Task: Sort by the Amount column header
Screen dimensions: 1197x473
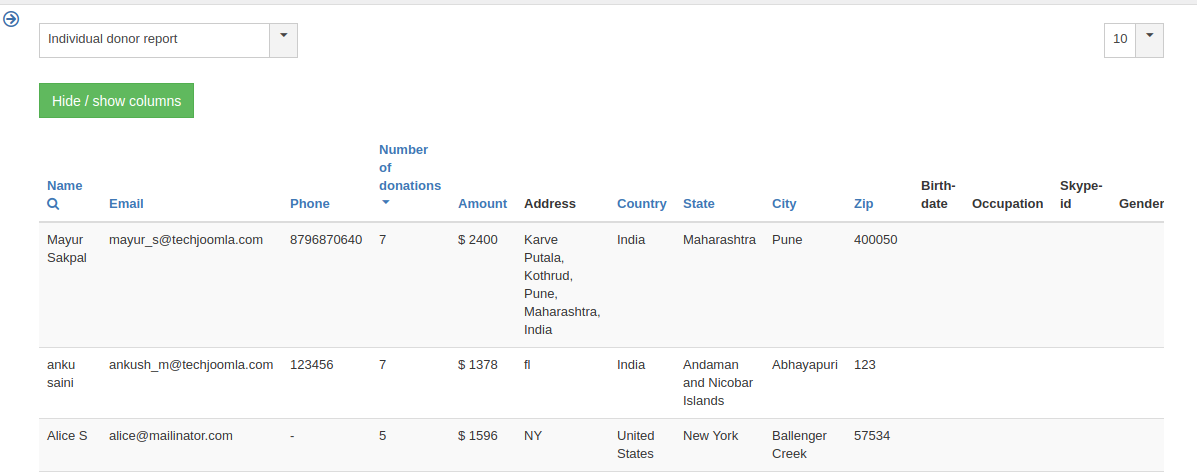Action: click(x=482, y=204)
